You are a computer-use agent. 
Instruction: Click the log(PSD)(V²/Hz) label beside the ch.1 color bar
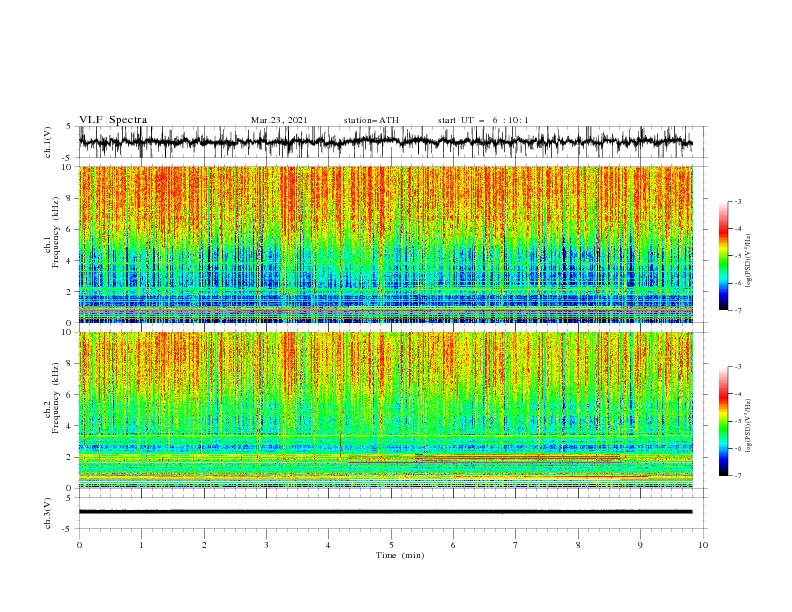[x=749, y=261]
